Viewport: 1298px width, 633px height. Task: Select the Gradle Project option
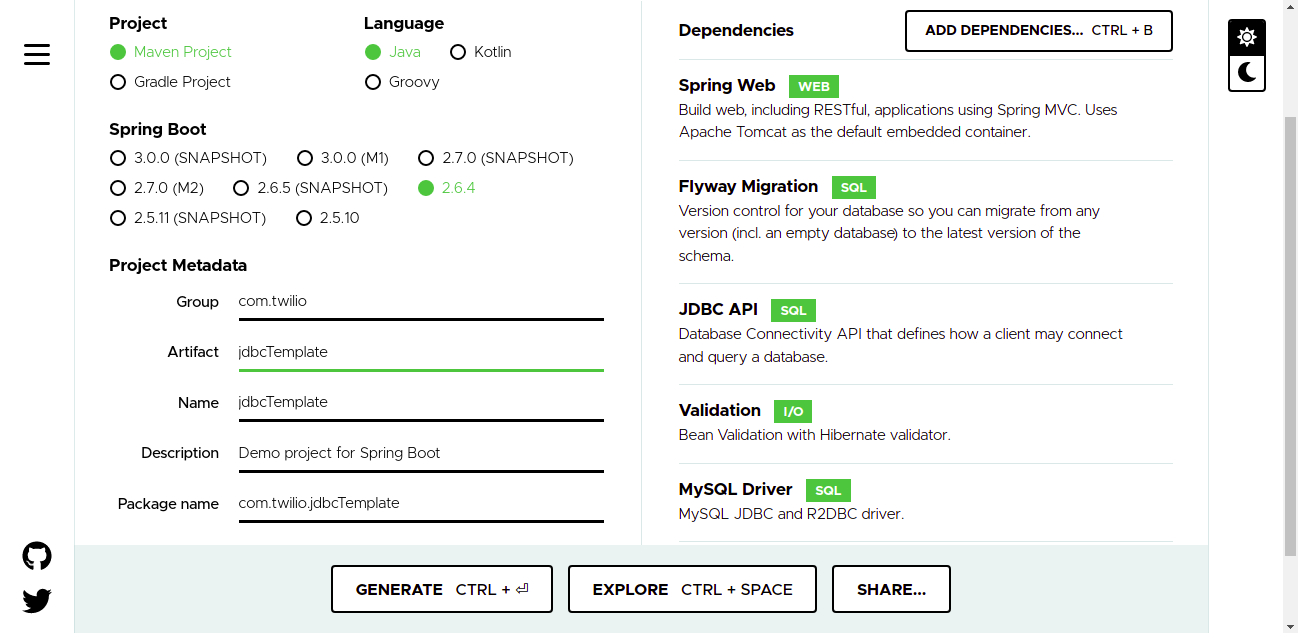pos(170,82)
